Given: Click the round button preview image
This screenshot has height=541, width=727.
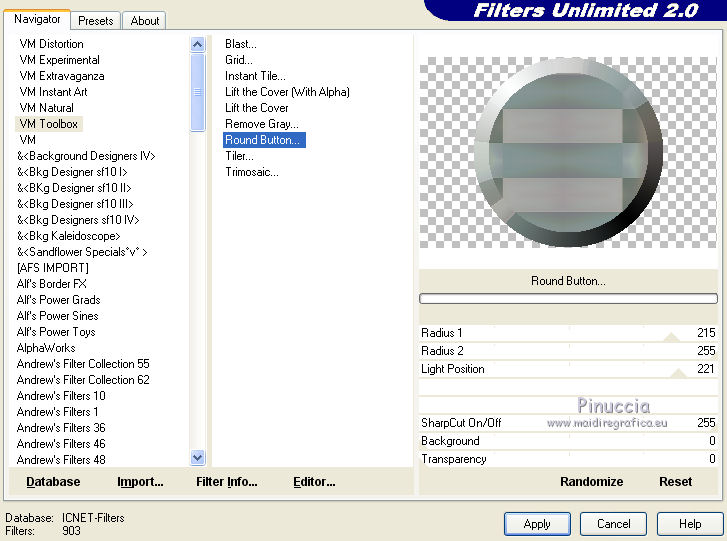Looking at the screenshot, I should point(568,152).
